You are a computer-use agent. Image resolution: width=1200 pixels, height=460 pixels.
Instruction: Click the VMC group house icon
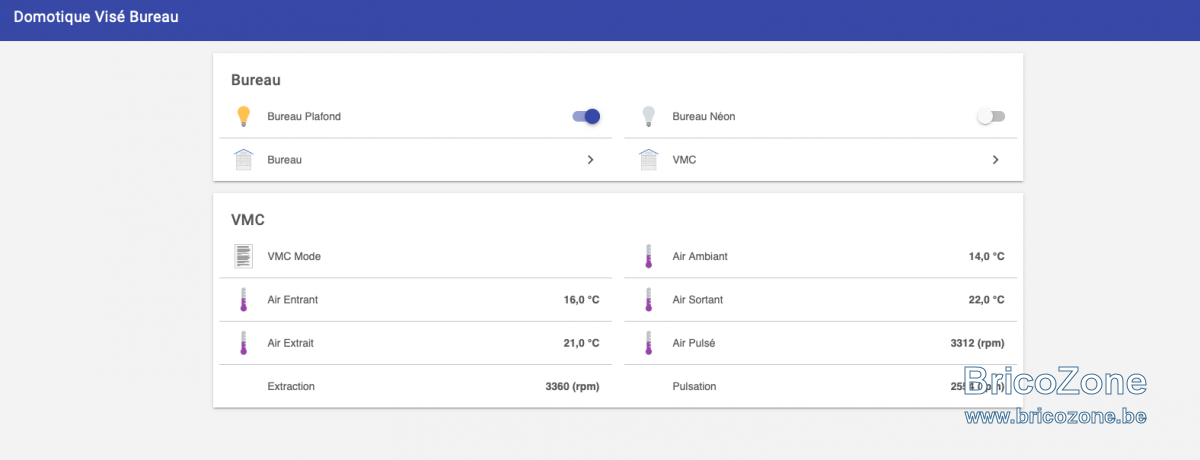click(648, 159)
